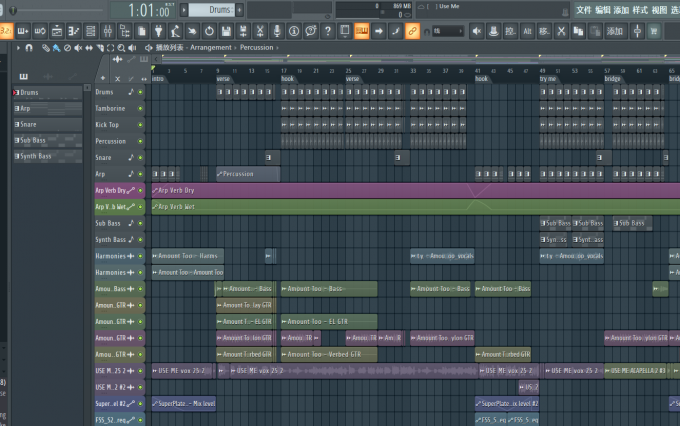Select the slice tool in playlist toolbar
680x426 pixels.
(100, 48)
